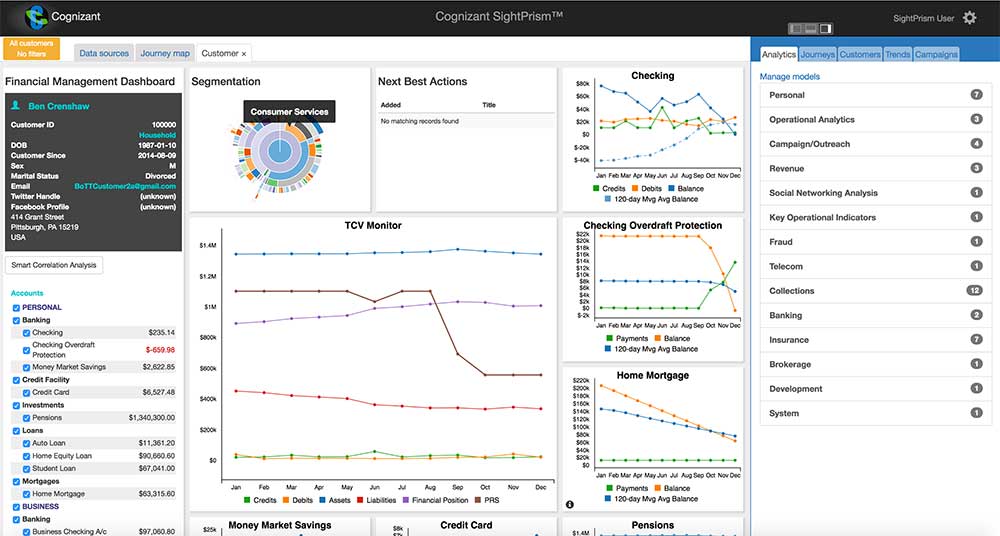Expand the Telecom models group
1000x536 pixels.
coord(875,266)
